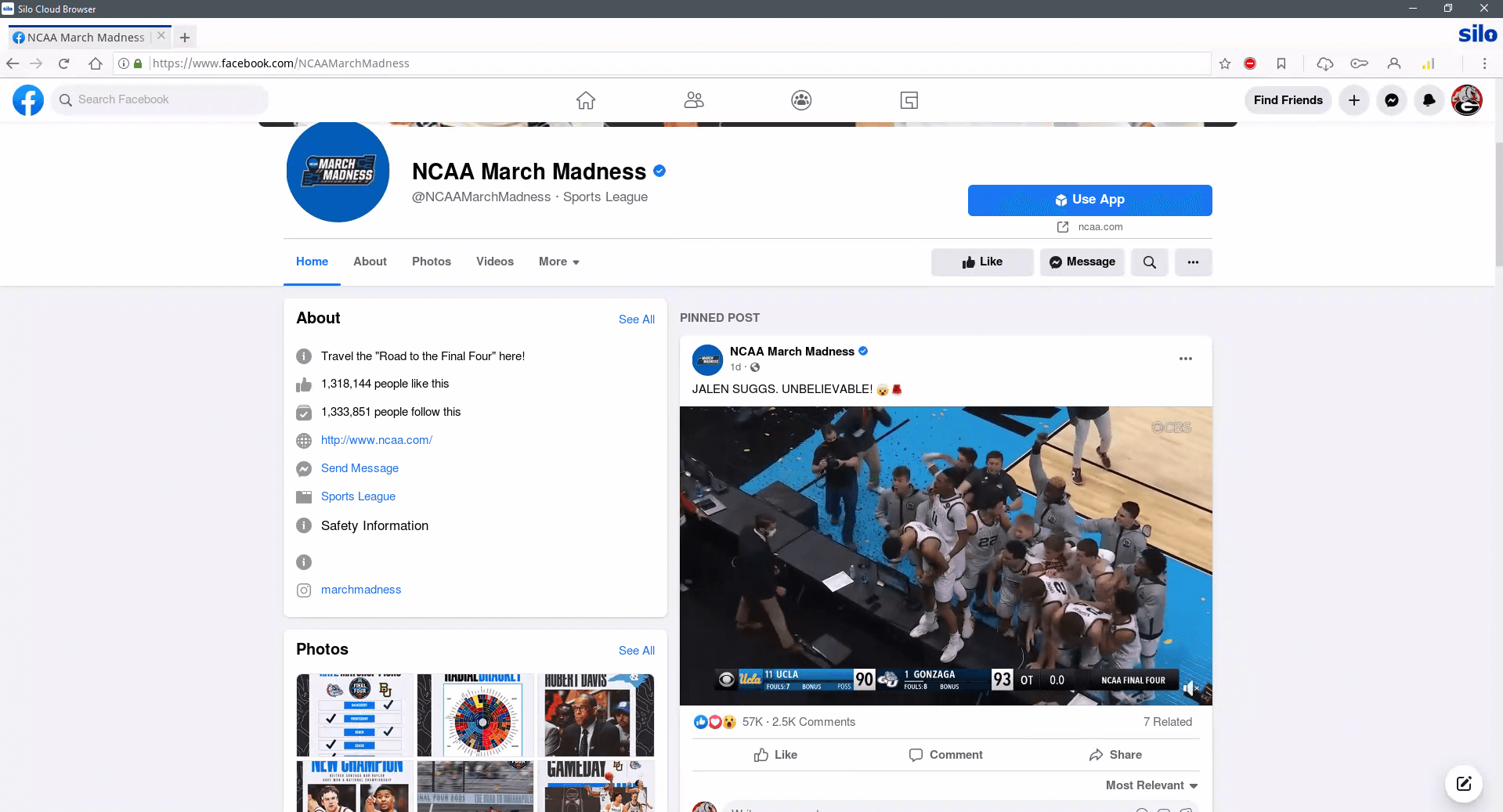Open Most Relevant comment sort dropdown
The width and height of the screenshot is (1503, 812).
click(x=1151, y=785)
